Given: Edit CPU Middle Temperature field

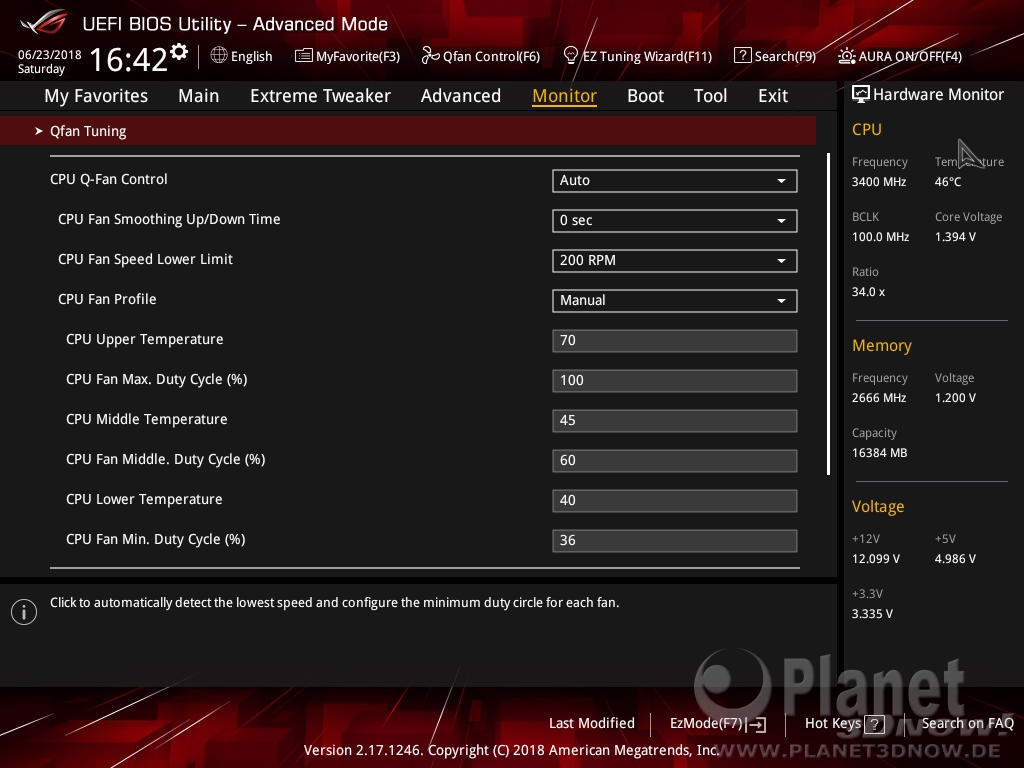Looking at the screenshot, I should [x=675, y=420].
